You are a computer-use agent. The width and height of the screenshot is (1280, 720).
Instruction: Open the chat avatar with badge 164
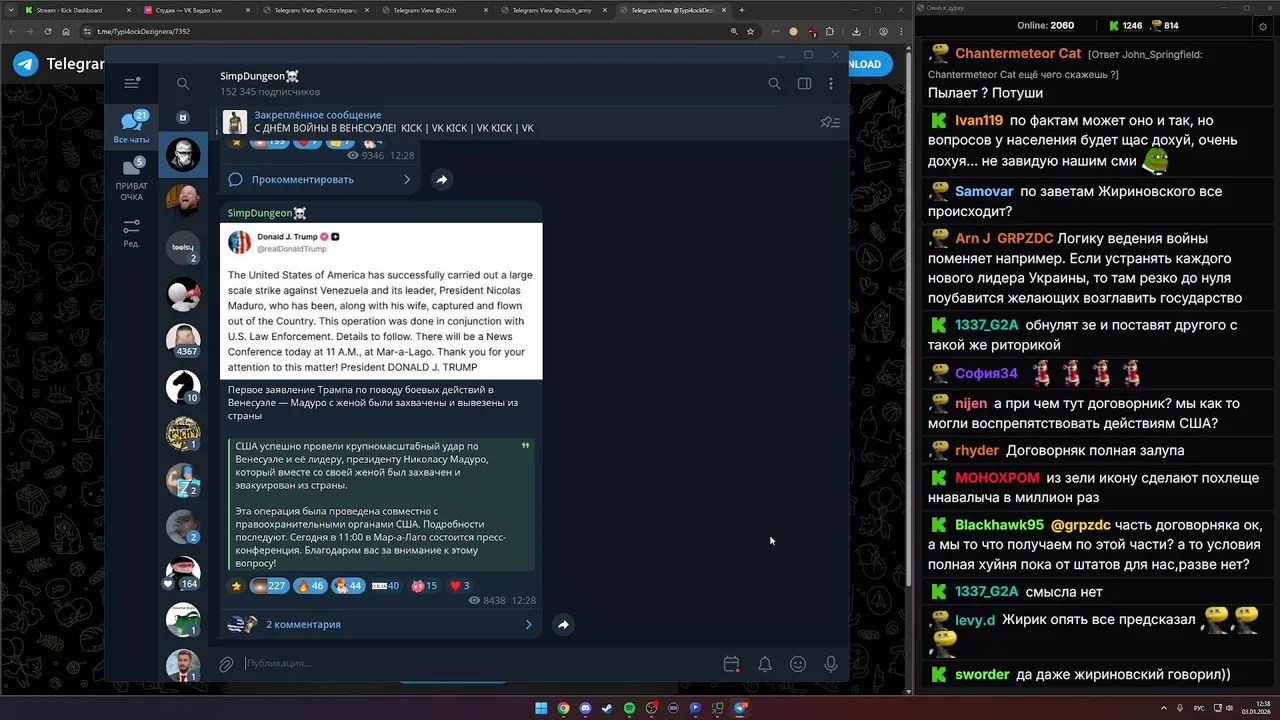pos(183,573)
